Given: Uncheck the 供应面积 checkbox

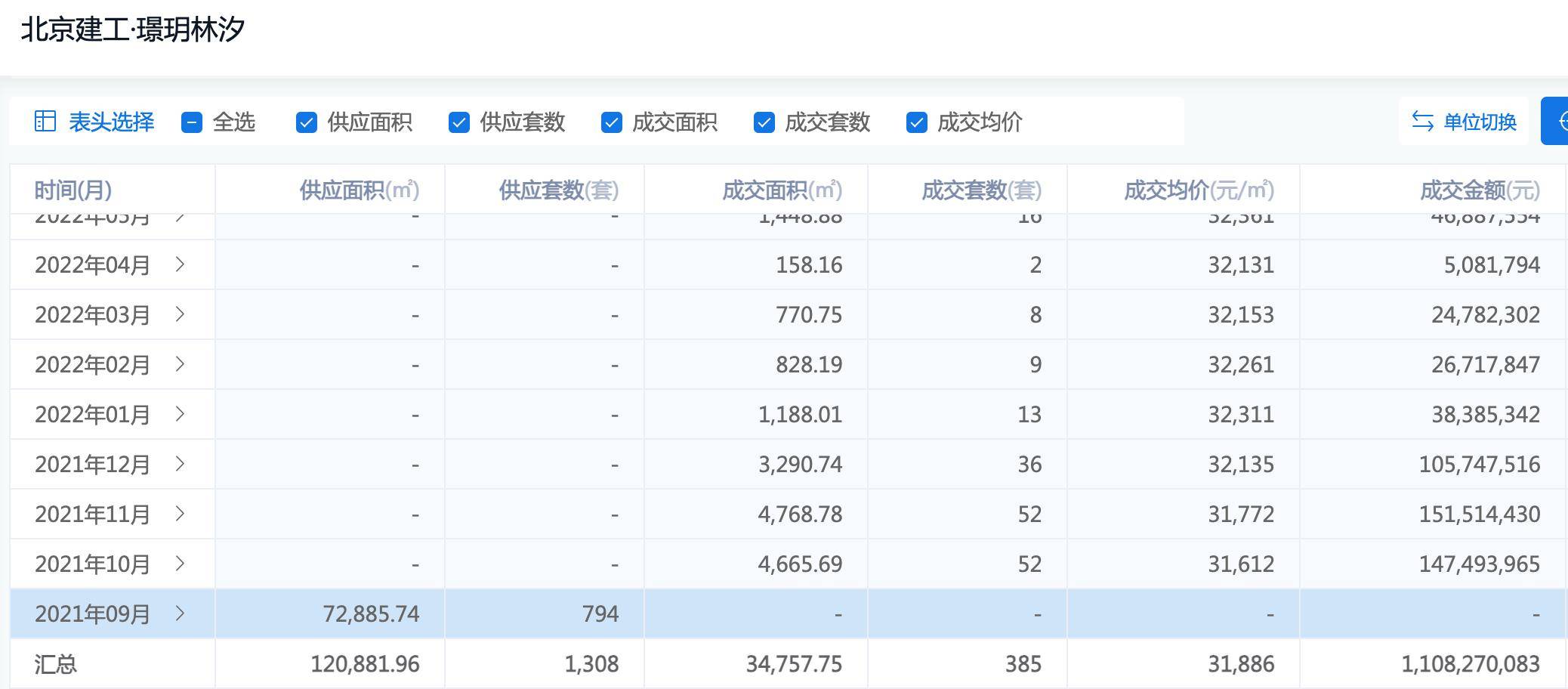Looking at the screenshot, I should coord(307,122).
